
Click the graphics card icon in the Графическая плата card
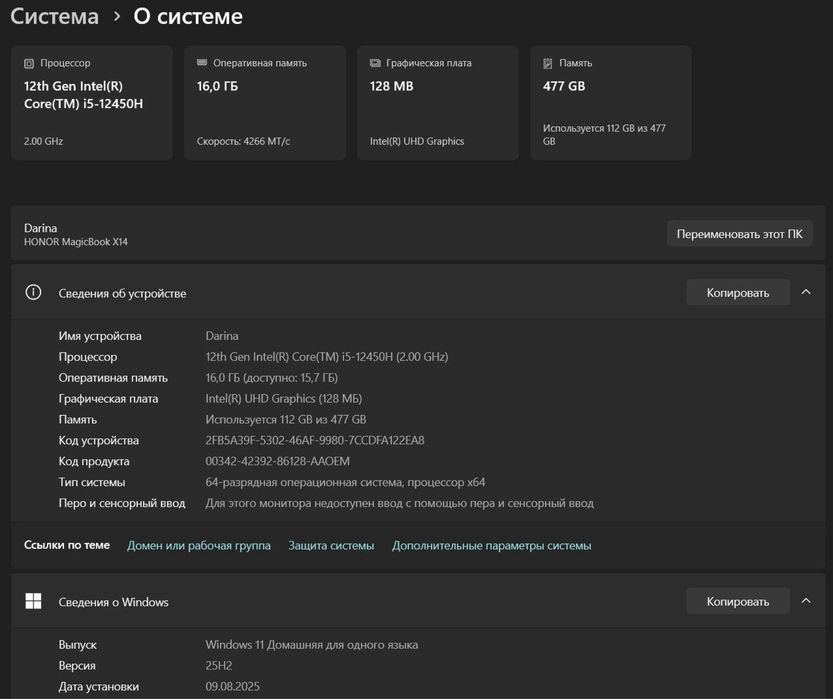pos(375,63)
